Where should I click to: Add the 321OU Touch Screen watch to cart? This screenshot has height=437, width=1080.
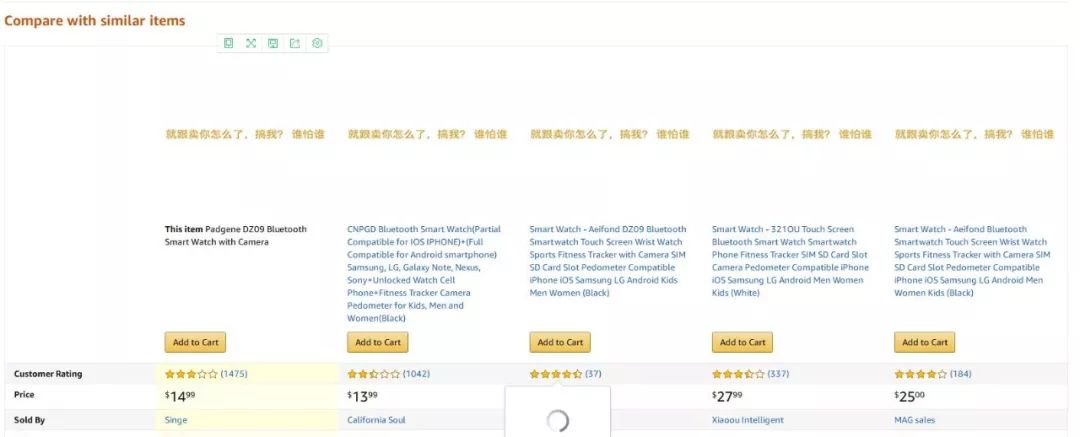tap(742, 342)
